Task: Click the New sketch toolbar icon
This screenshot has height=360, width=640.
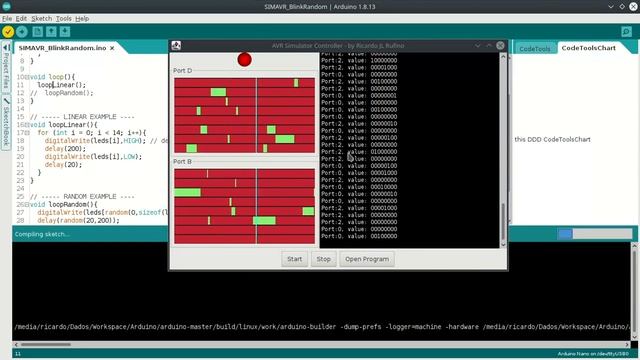Action: coord(38,32)
